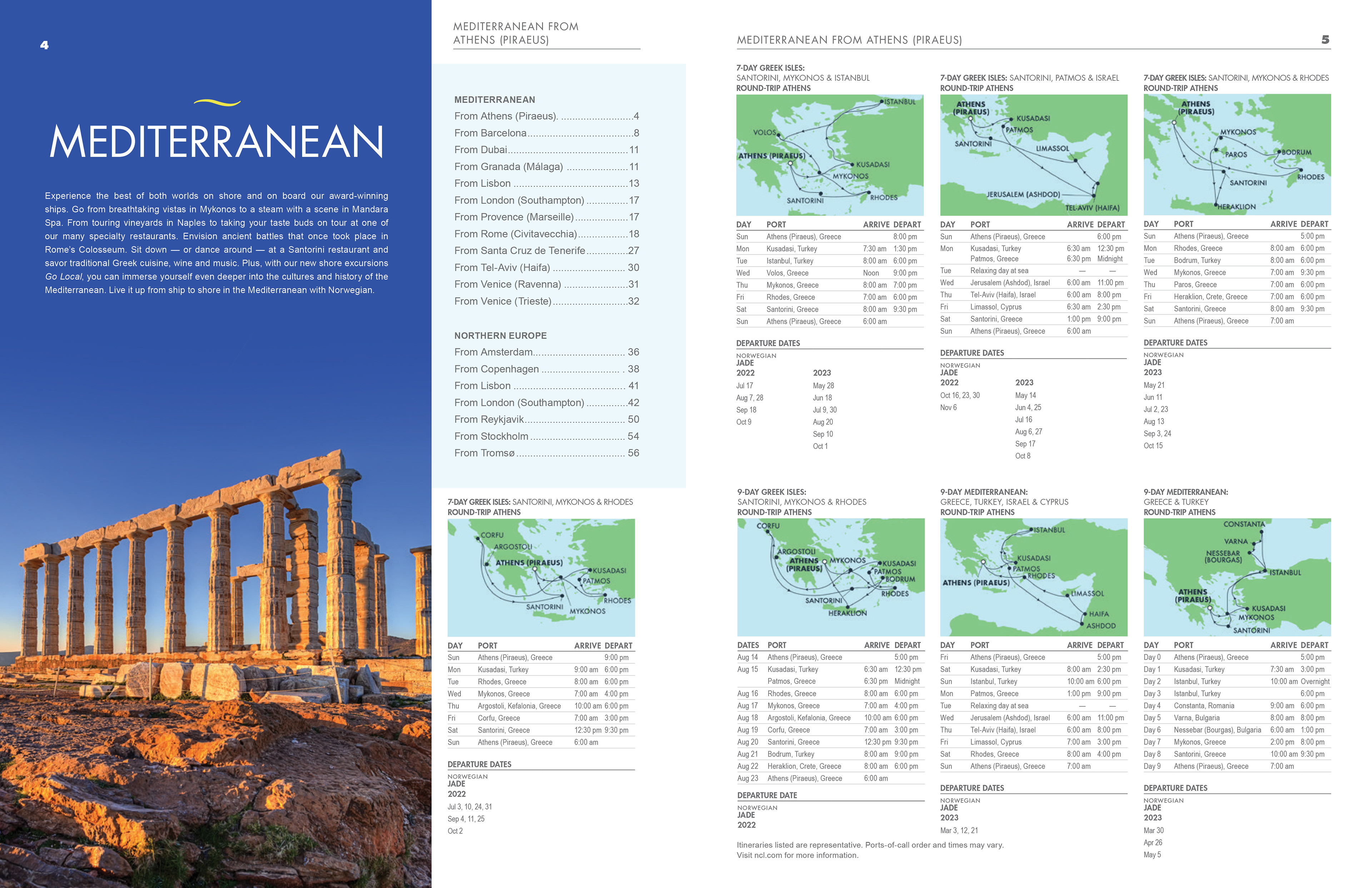Click the Apr 26 departure date
This screenshot has width=1372, height=888.
(1153, 843)
